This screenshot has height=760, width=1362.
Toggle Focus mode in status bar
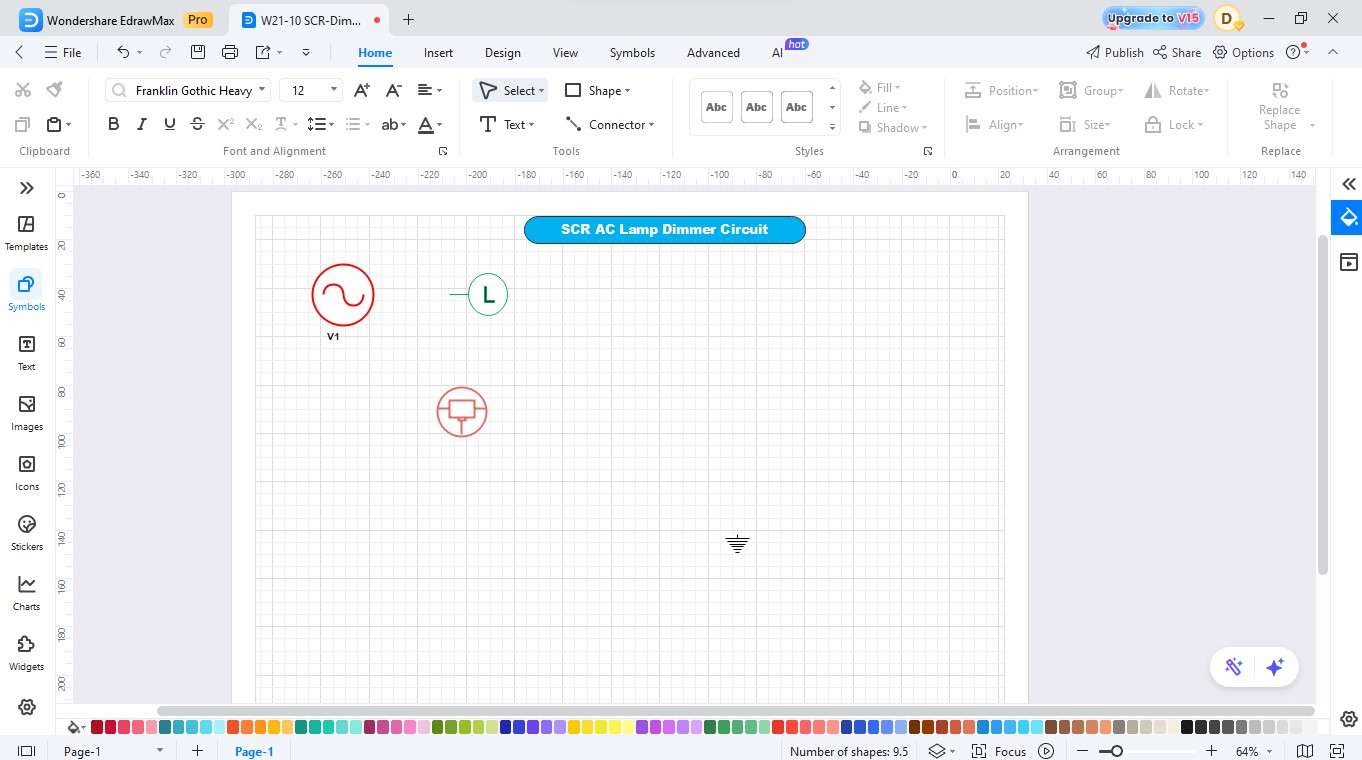click(1000, 751)
